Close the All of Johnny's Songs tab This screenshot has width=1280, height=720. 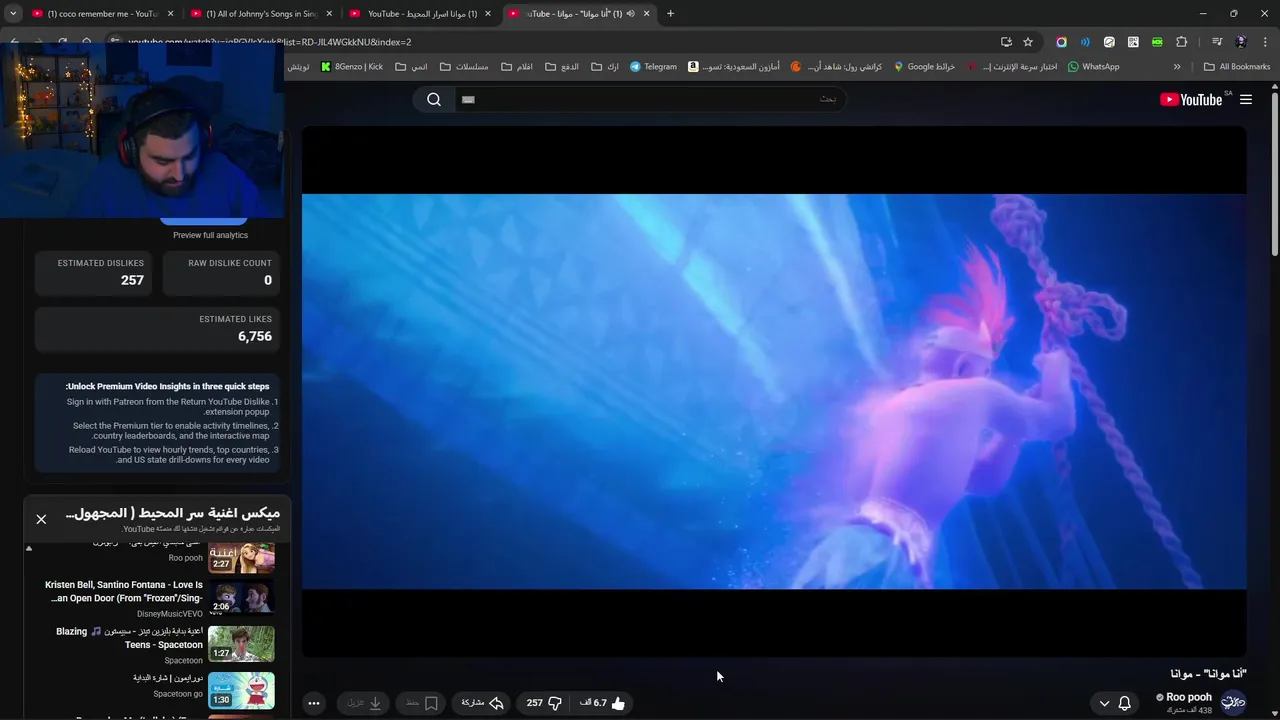tap(329, 14)
